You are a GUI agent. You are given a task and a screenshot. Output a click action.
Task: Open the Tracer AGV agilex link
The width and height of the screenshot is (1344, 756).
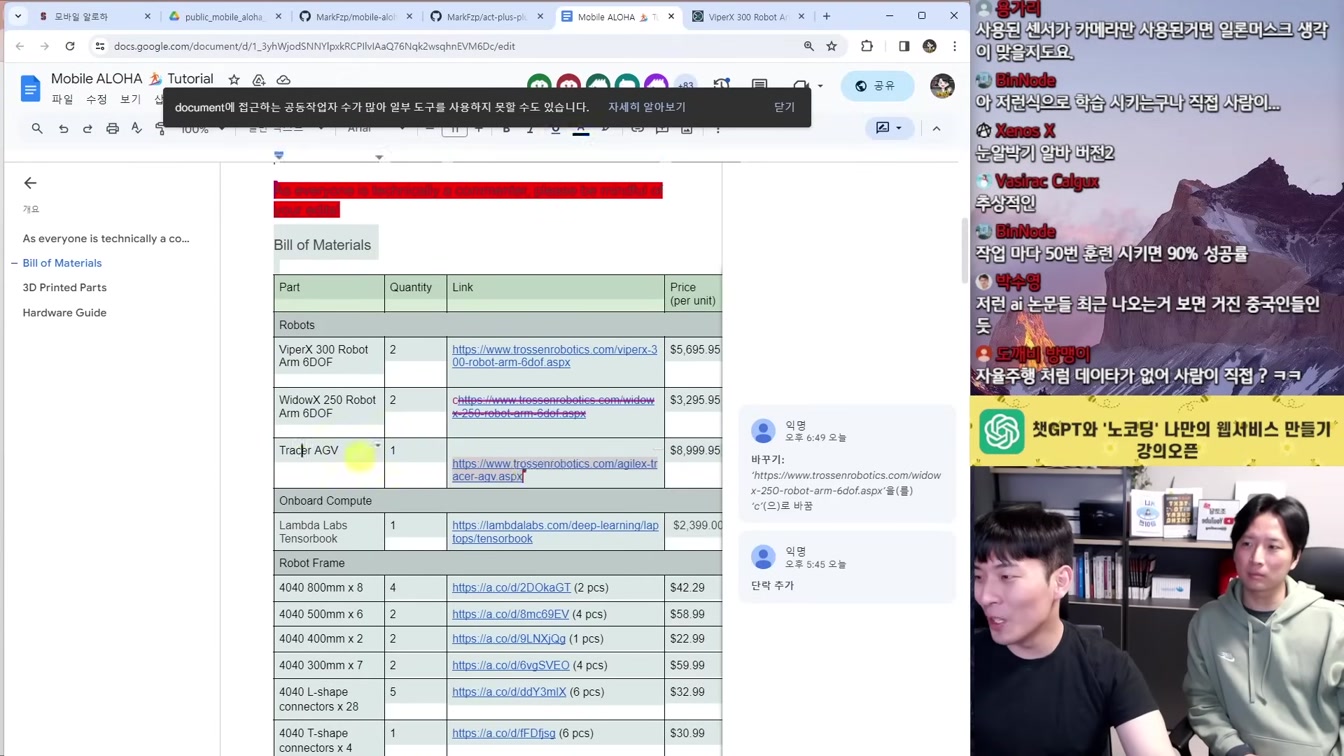554,470
